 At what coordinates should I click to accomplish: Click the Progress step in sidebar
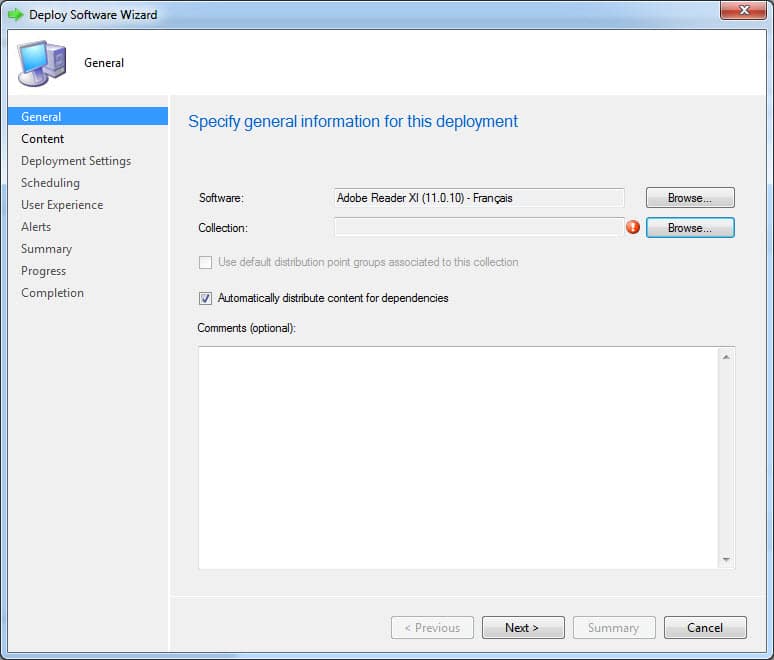point(43,271)
